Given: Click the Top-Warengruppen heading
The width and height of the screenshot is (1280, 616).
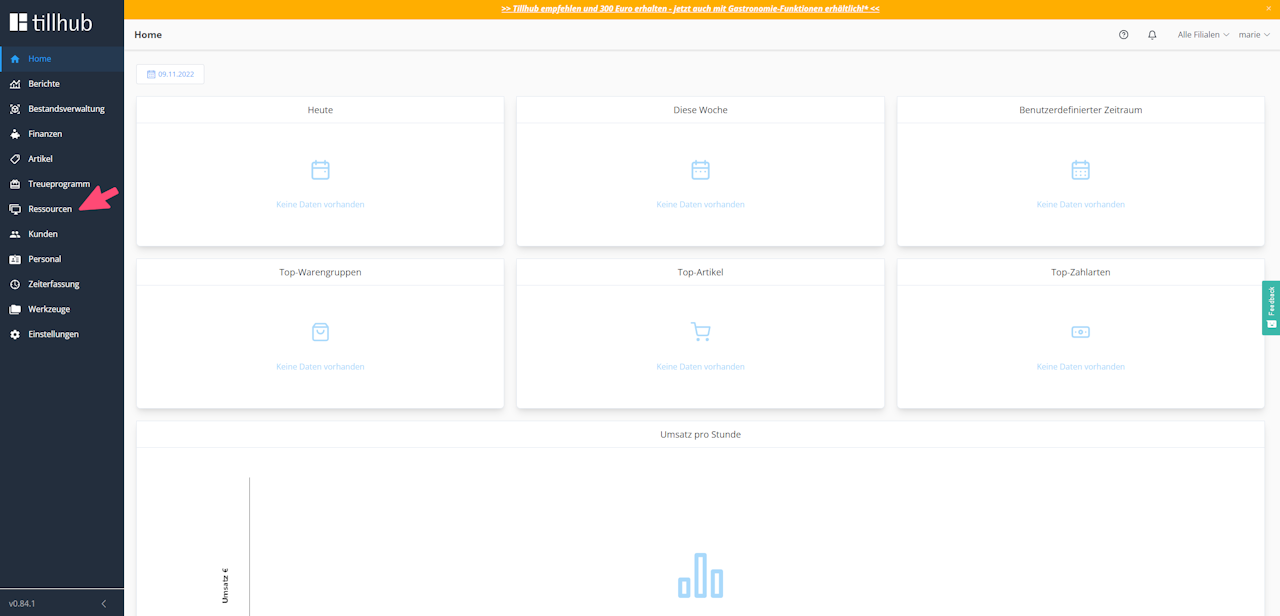Looking at the screenshot, I should pyautogui.click(x=320, y=272).
